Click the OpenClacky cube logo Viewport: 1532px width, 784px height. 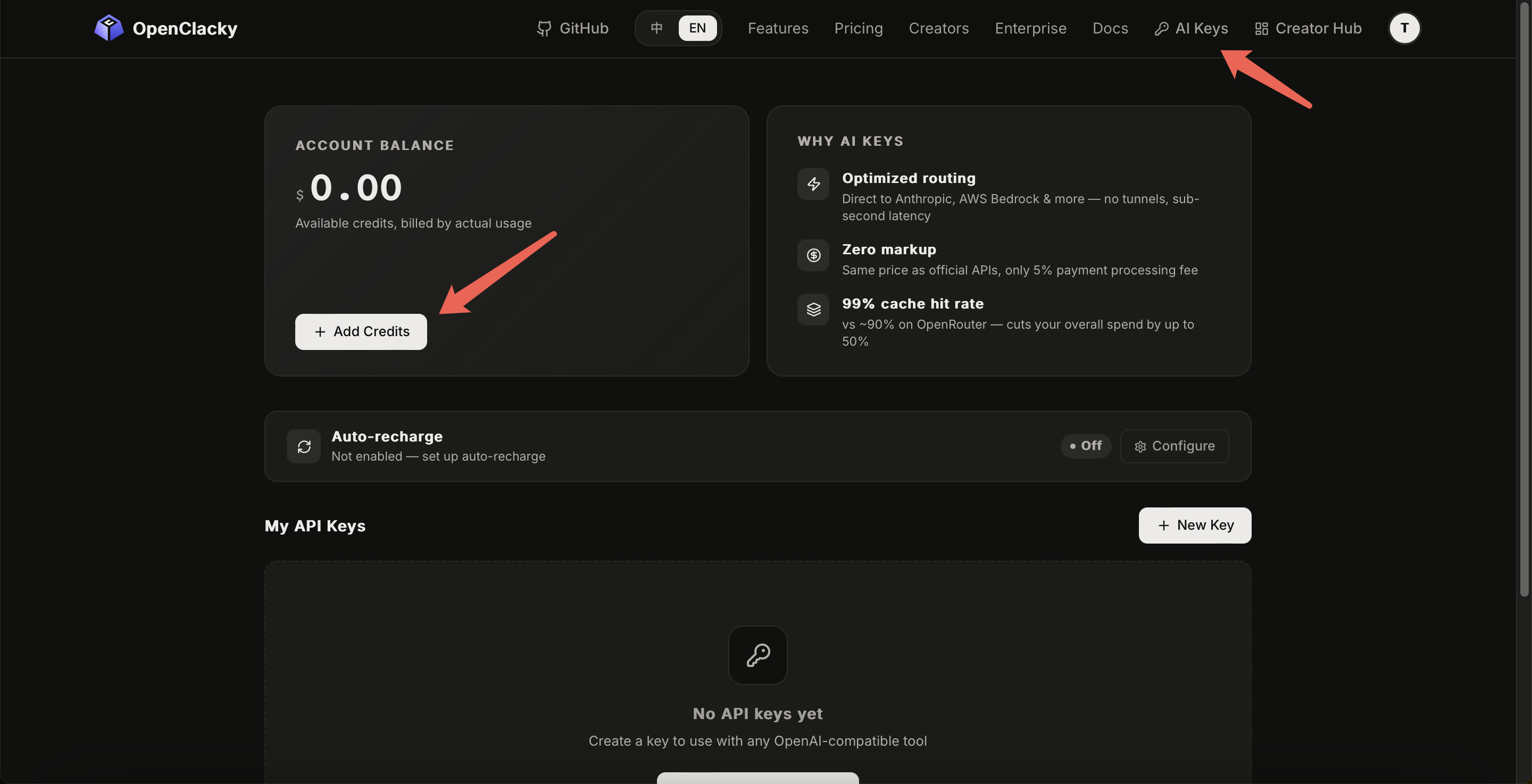tap(109, 28)
